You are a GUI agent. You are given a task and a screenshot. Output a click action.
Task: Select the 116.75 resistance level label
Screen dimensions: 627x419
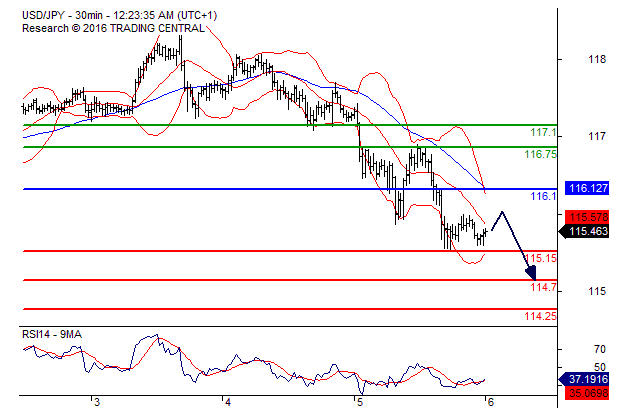(x=540, y=155)
